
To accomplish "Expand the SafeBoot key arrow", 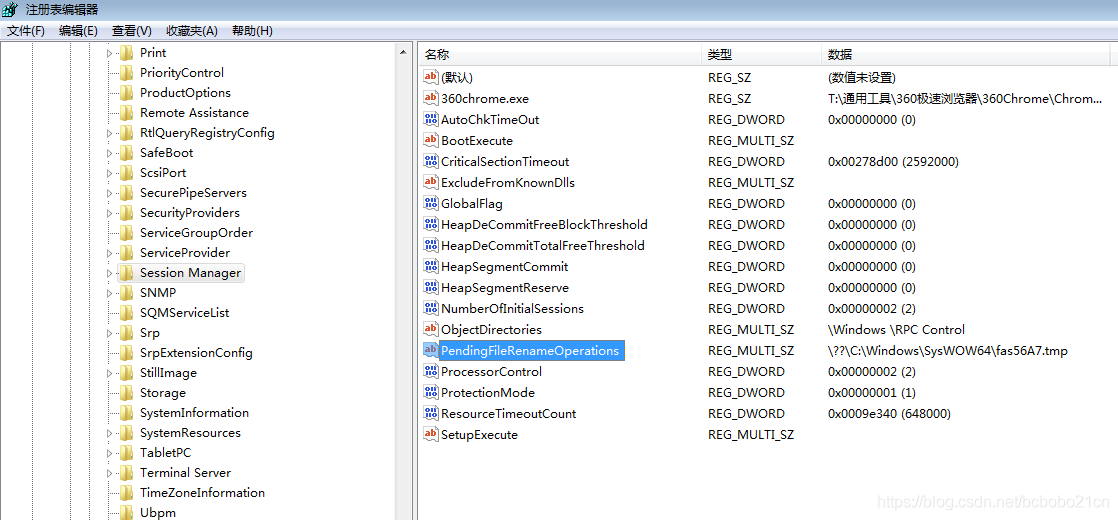I will tap(109, 153).
